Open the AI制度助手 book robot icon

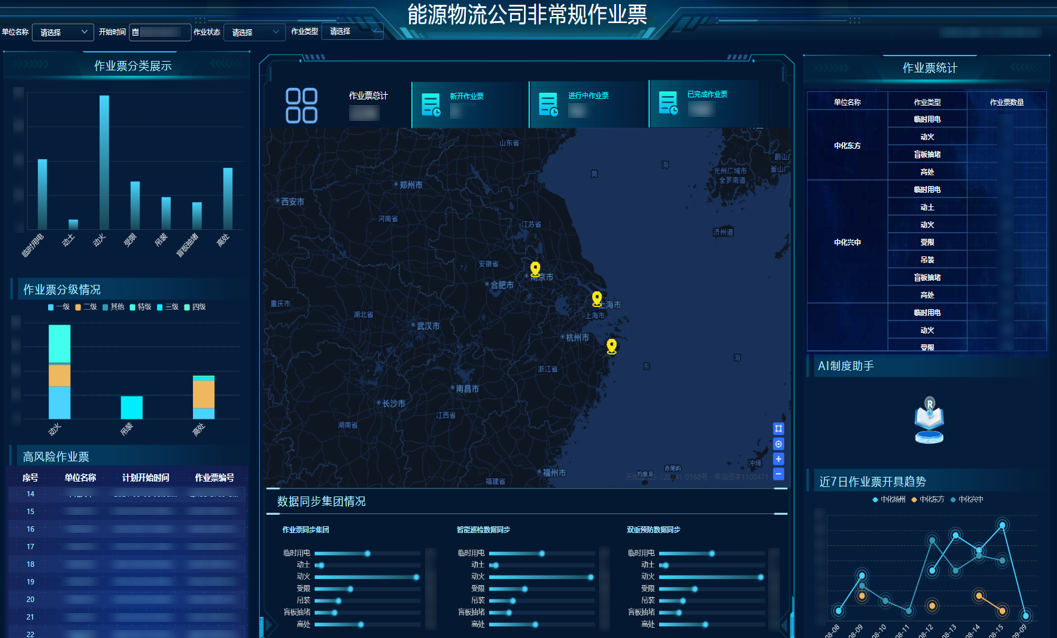coord(929,421)
